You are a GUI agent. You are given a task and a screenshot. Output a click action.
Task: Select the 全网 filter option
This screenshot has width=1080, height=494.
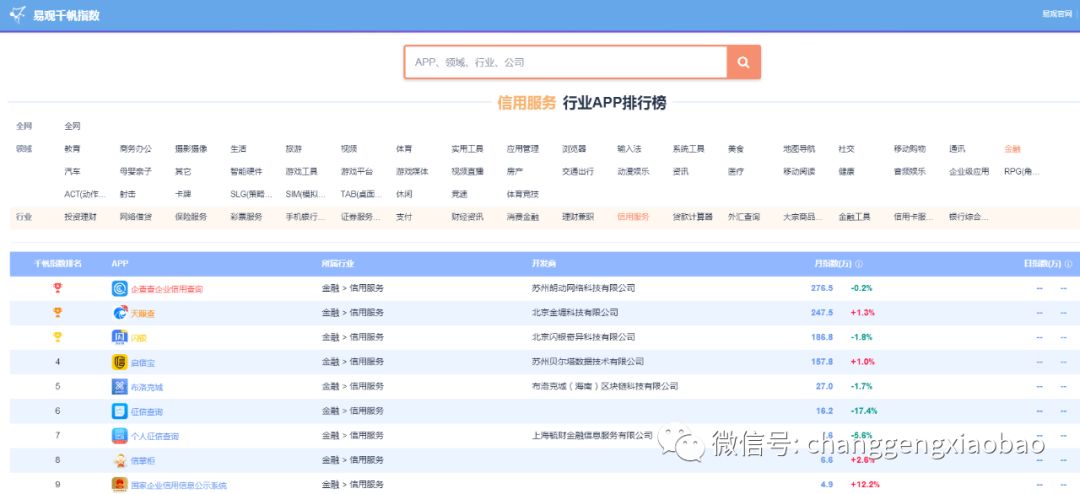[x=72, y=126]
